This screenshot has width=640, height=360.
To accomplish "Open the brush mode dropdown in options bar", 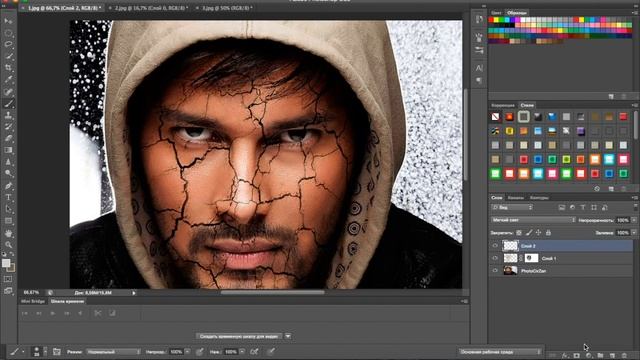I will click(x=113, y=351).
